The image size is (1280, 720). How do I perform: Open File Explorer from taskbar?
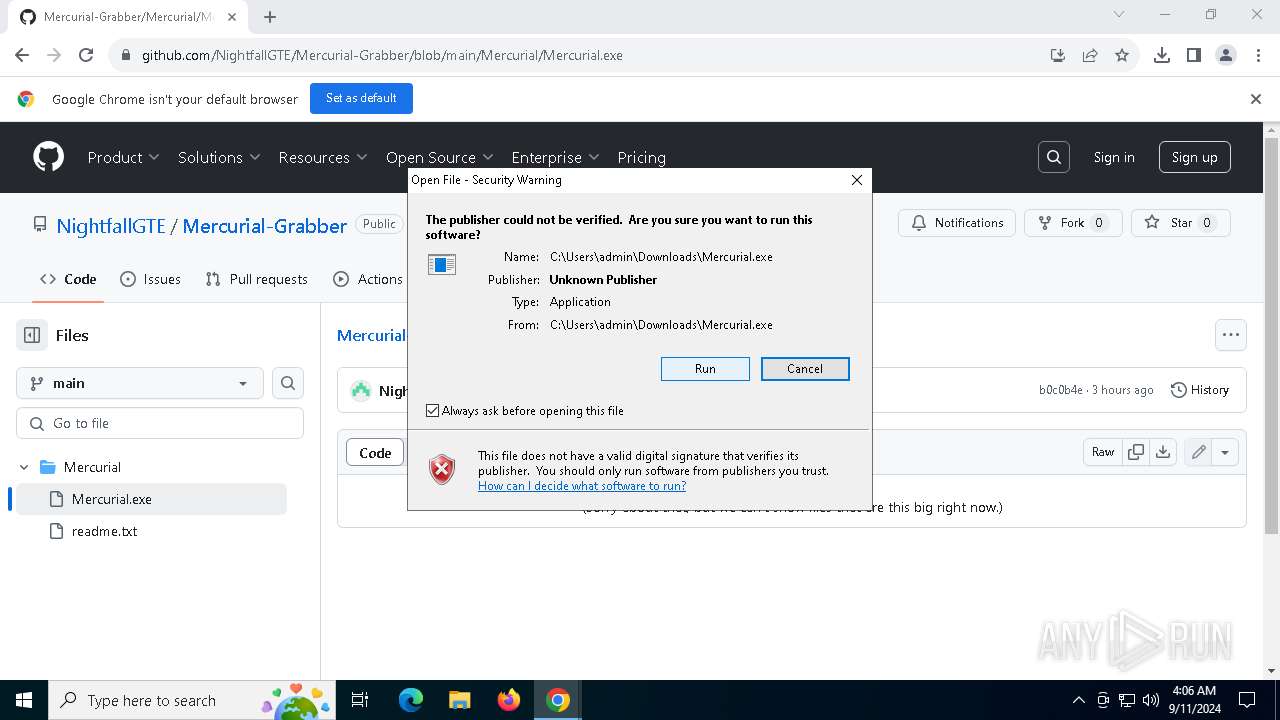(x=459, y=700)
